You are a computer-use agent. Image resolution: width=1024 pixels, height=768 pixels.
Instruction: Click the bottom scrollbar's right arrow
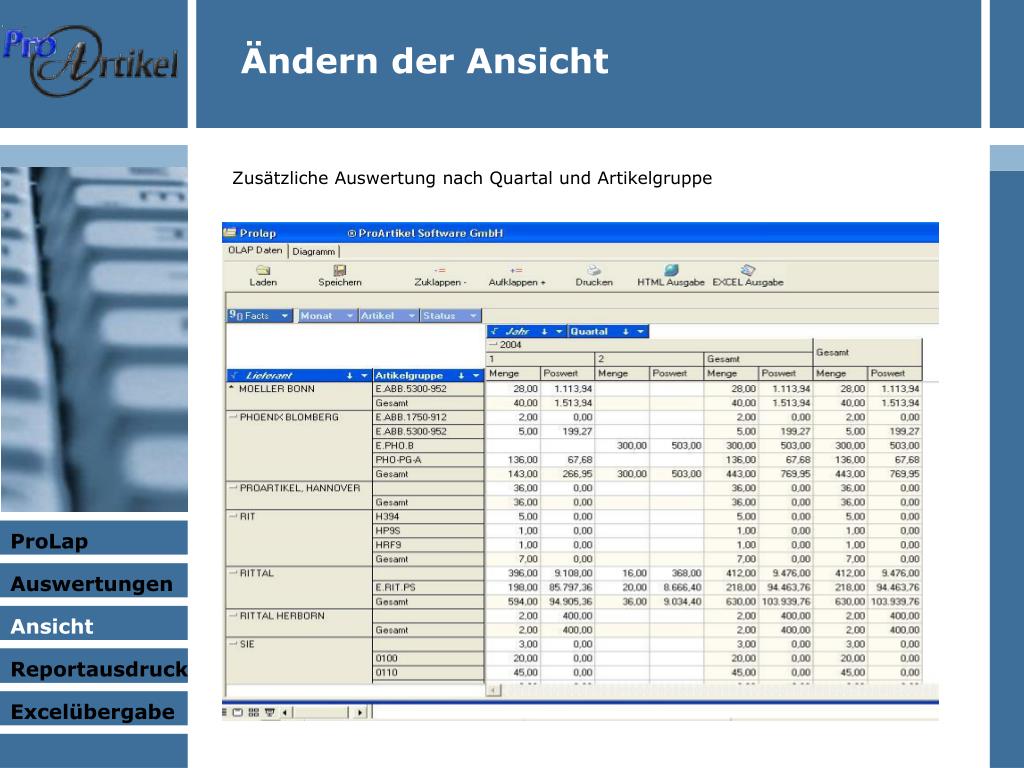360,712
